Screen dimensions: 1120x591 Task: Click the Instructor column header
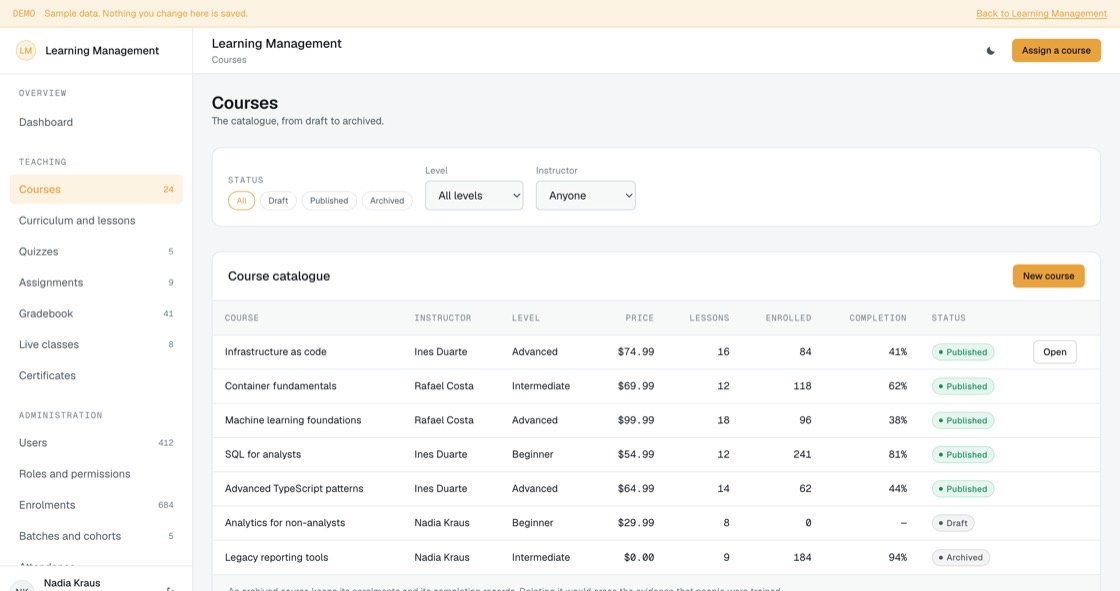[x=443, y=318]
